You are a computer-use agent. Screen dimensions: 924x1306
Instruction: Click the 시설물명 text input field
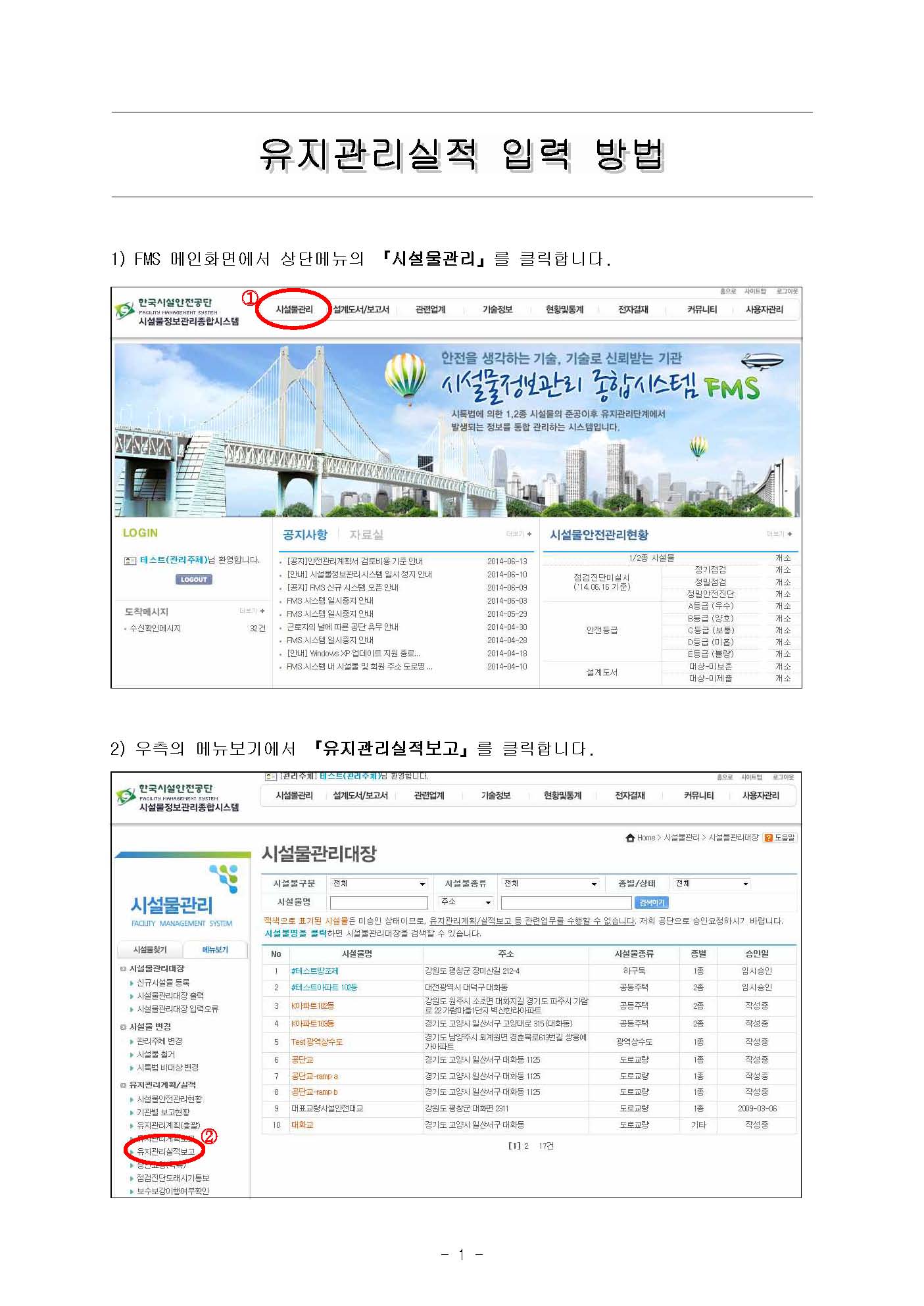378,902
